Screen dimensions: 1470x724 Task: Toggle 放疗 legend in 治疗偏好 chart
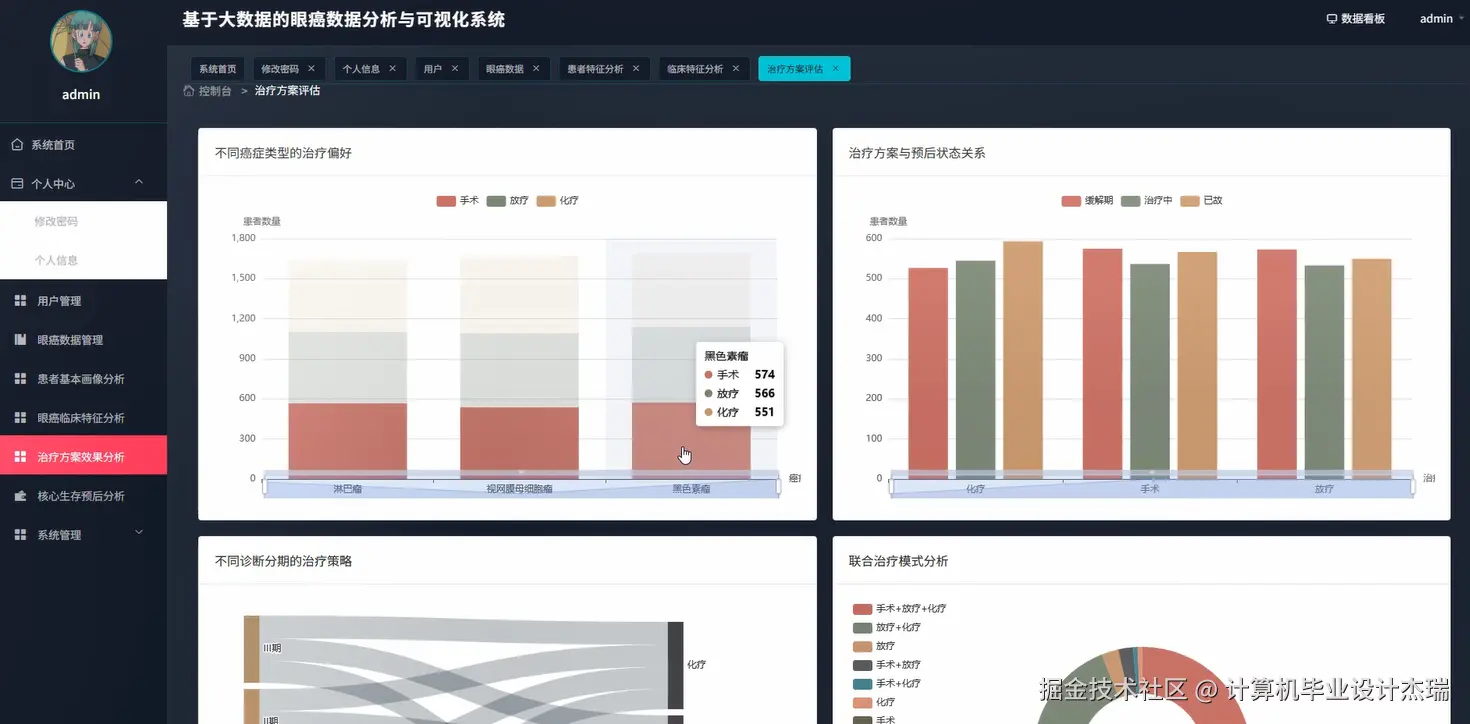508,201
